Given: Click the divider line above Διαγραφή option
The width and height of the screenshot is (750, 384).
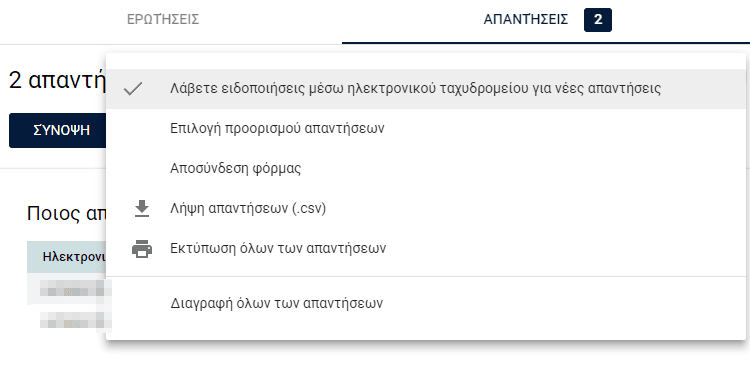Looking at the screenshot, I should pyautogui.click(x=426, y=276).
